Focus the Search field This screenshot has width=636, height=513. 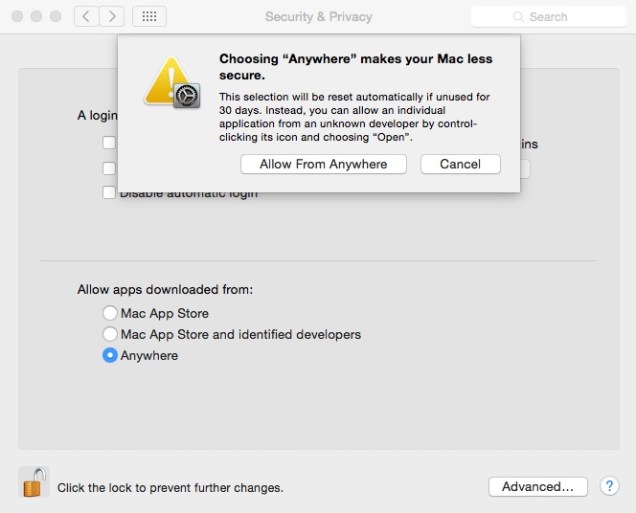point(548,17)
